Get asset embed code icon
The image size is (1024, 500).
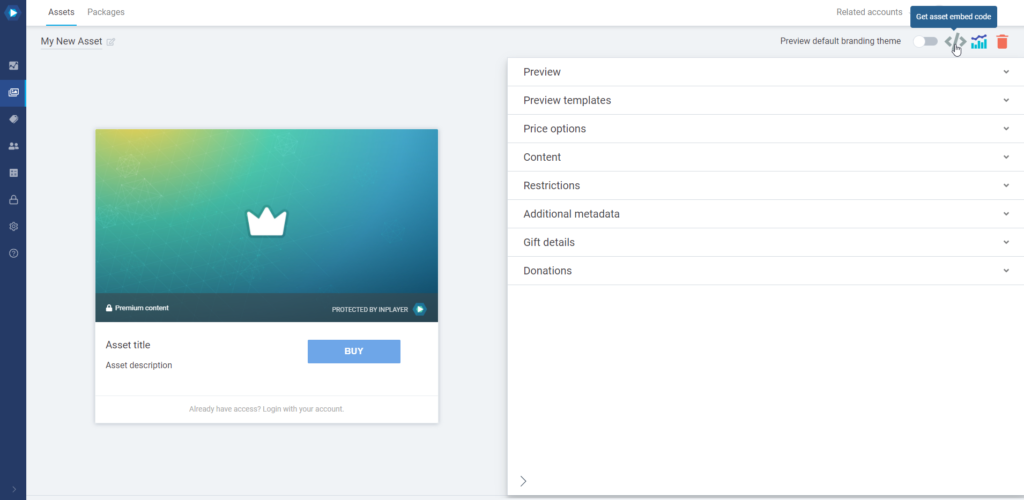pos(955,42)
